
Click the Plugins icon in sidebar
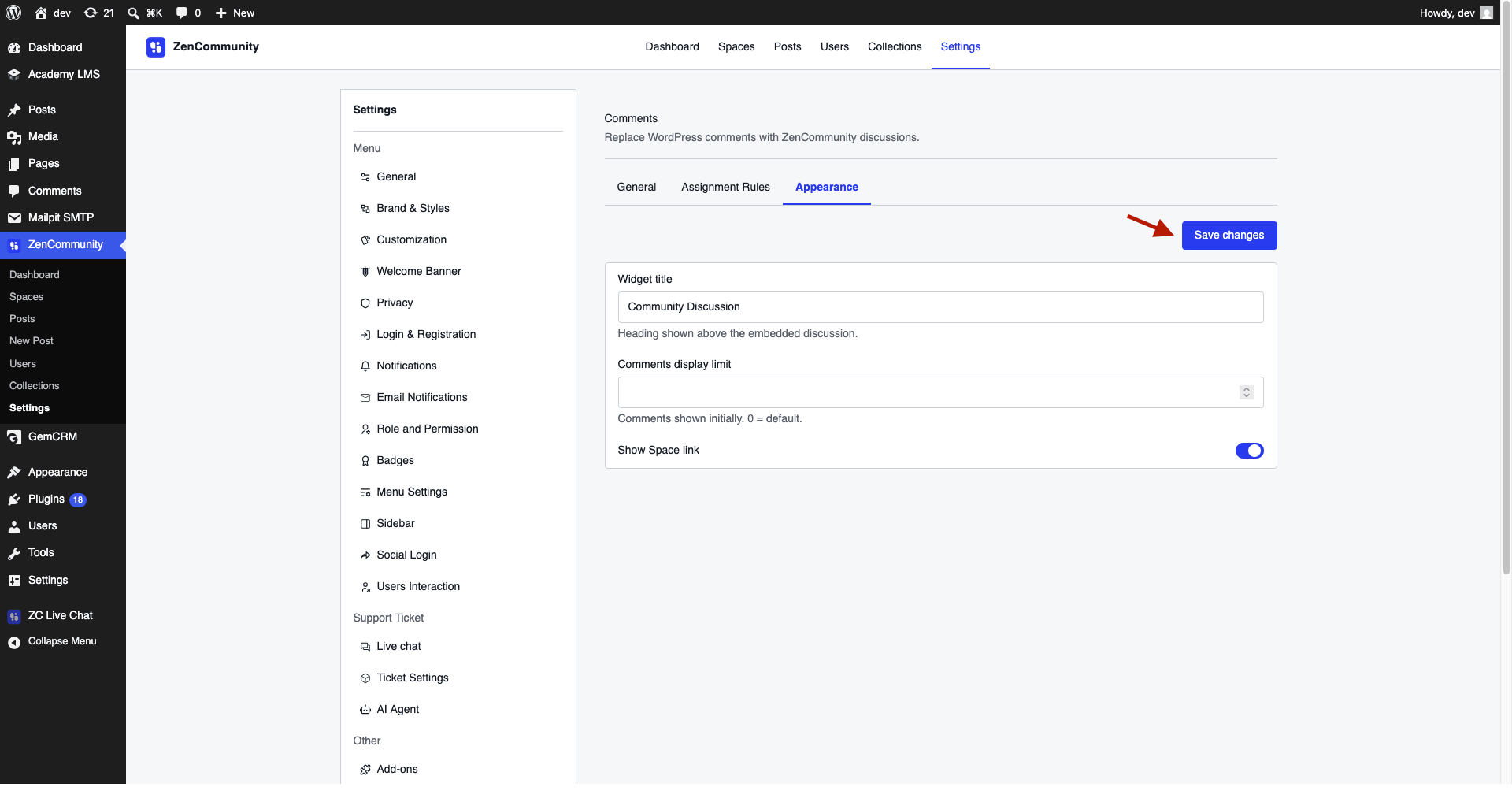coord(14,499)
